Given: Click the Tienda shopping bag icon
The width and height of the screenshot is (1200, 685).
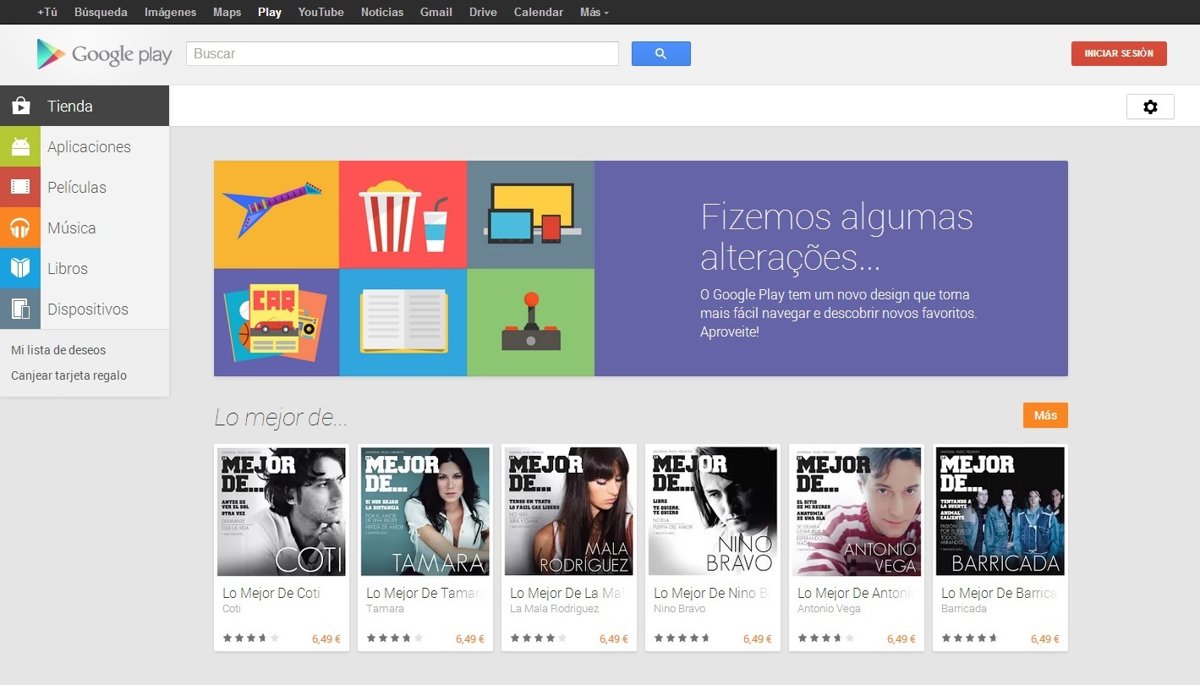Looking at the screenshot, I should [x=20, y=106].
